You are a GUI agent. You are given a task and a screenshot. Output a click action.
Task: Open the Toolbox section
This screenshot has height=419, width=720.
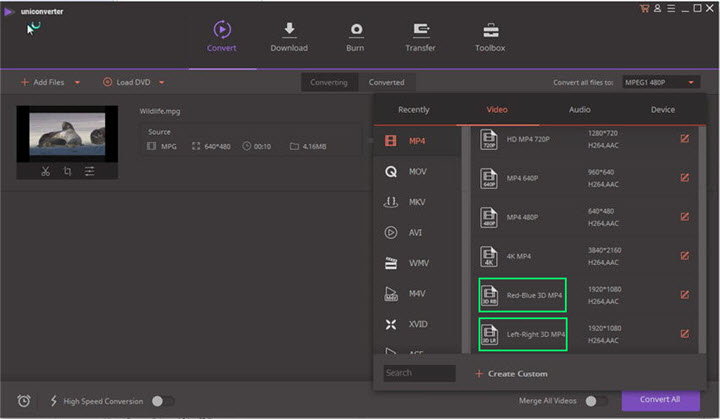click(x=490, y=35)
